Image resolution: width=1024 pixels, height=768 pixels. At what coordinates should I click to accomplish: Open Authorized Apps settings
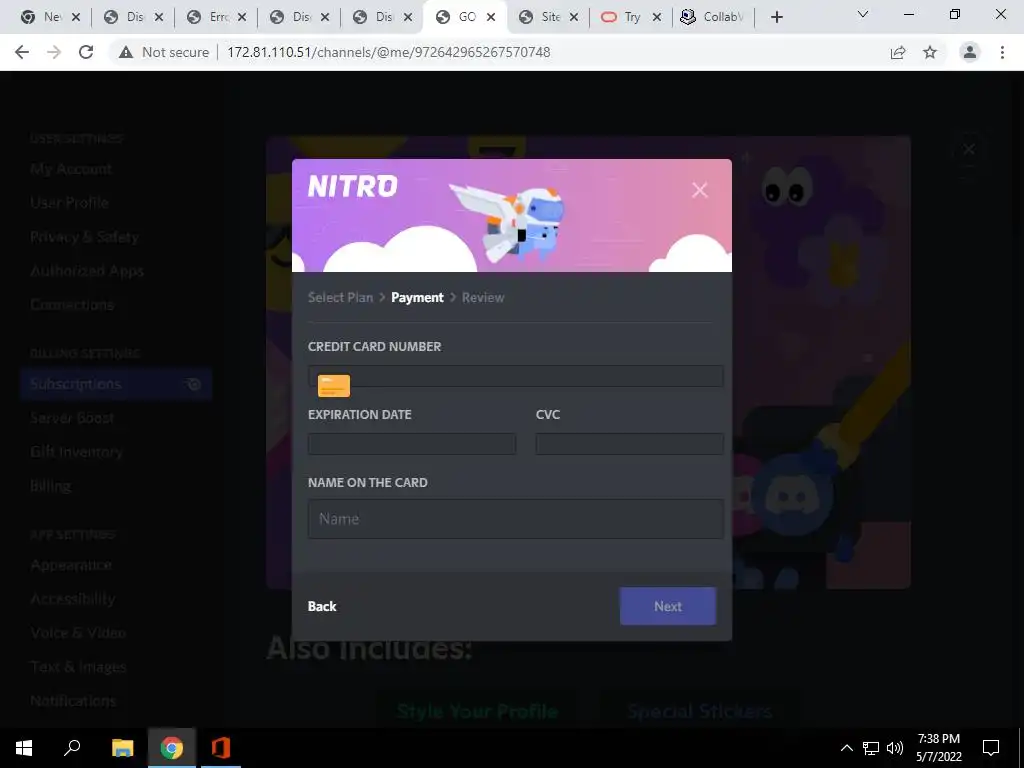point(87,270)
